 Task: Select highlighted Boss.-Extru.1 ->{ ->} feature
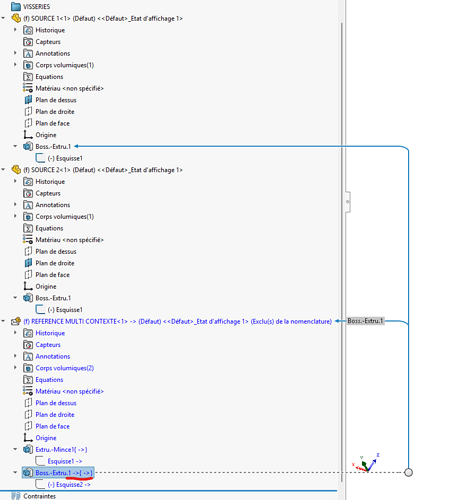tap(58, 473)
